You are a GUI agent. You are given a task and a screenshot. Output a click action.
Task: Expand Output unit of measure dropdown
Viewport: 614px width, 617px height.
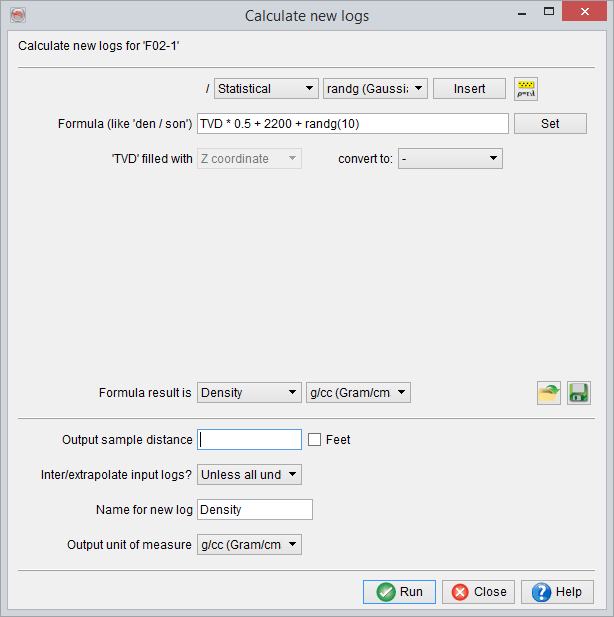click(249, 545)
